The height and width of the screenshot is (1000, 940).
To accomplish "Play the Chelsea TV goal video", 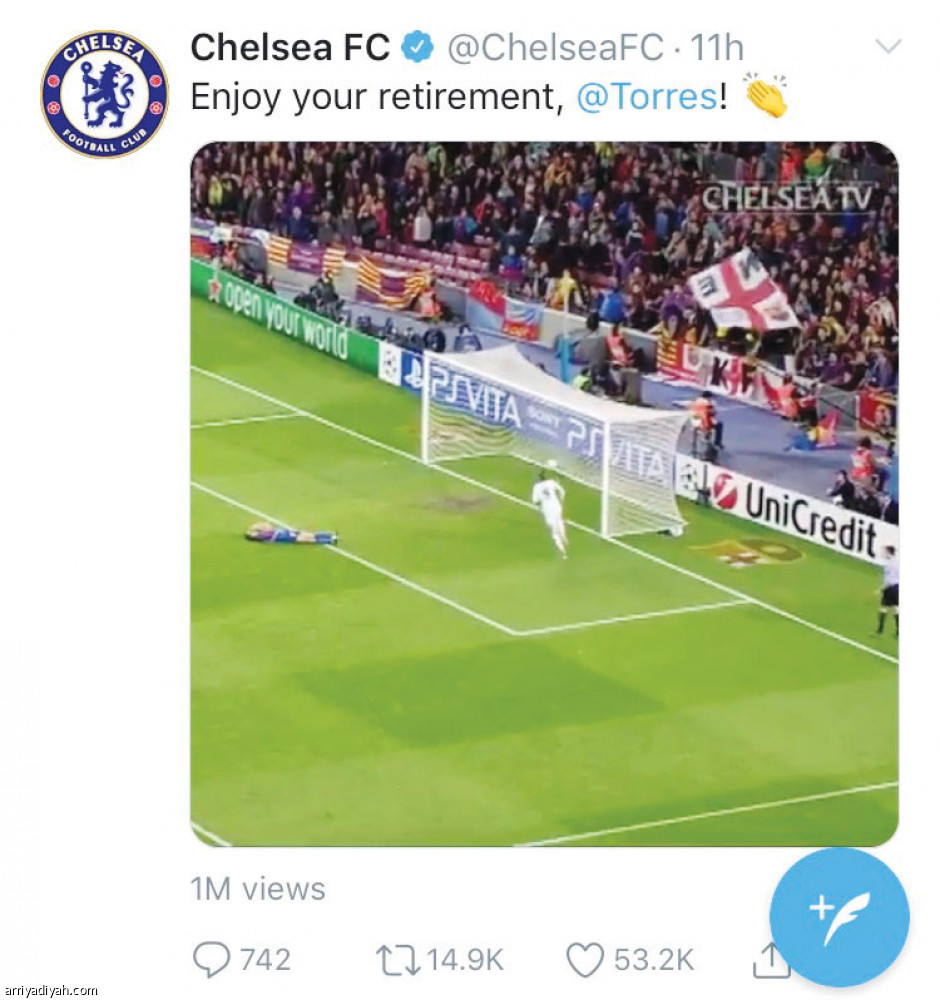I will [x=544, y=494].
